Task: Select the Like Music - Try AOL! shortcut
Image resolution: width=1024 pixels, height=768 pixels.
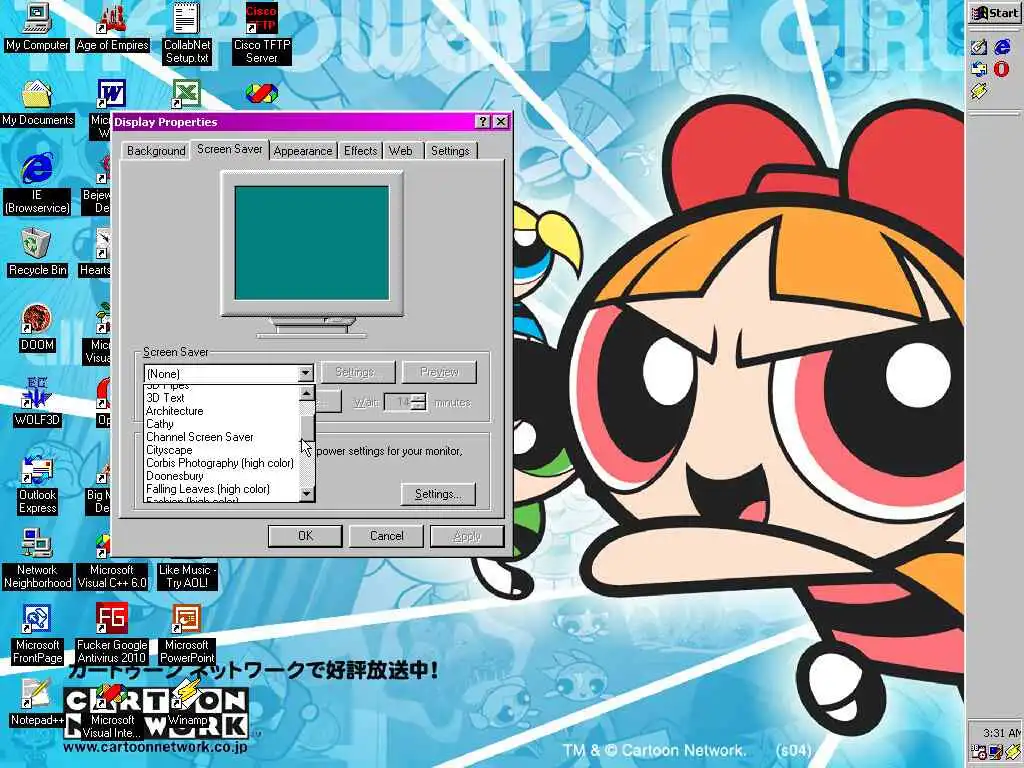Action: (187, 575)
